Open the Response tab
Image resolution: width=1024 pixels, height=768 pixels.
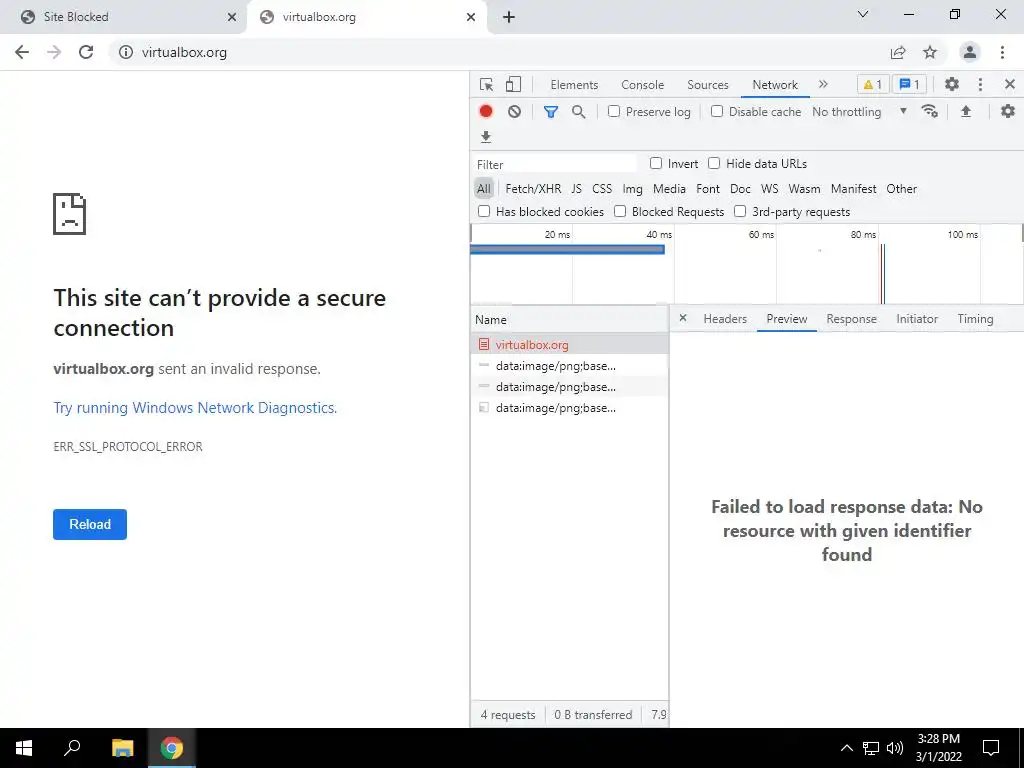(x=852, y=319)
